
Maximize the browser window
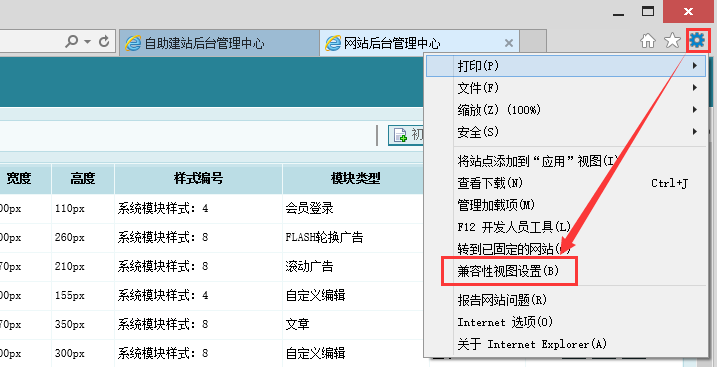tap(647, 11)
